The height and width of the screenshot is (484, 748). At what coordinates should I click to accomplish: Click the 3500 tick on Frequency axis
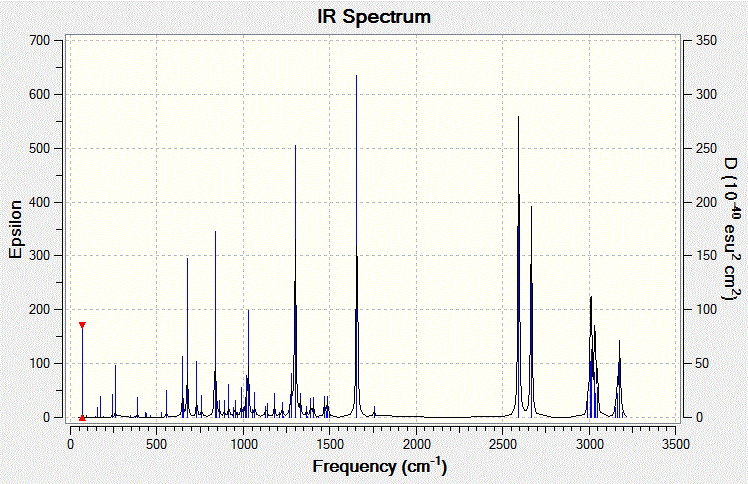tap(676, 444)
